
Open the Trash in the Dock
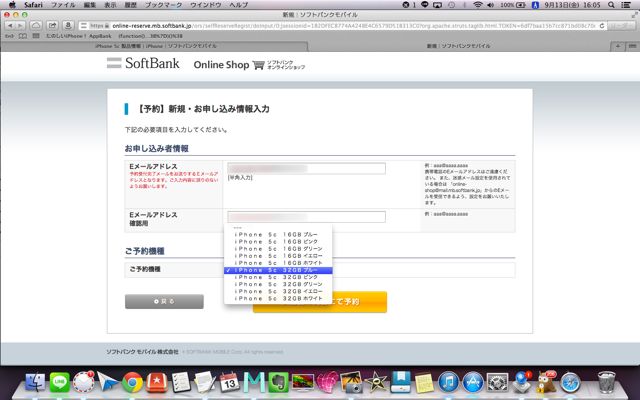pyautogui.click(x=606, y=382)
